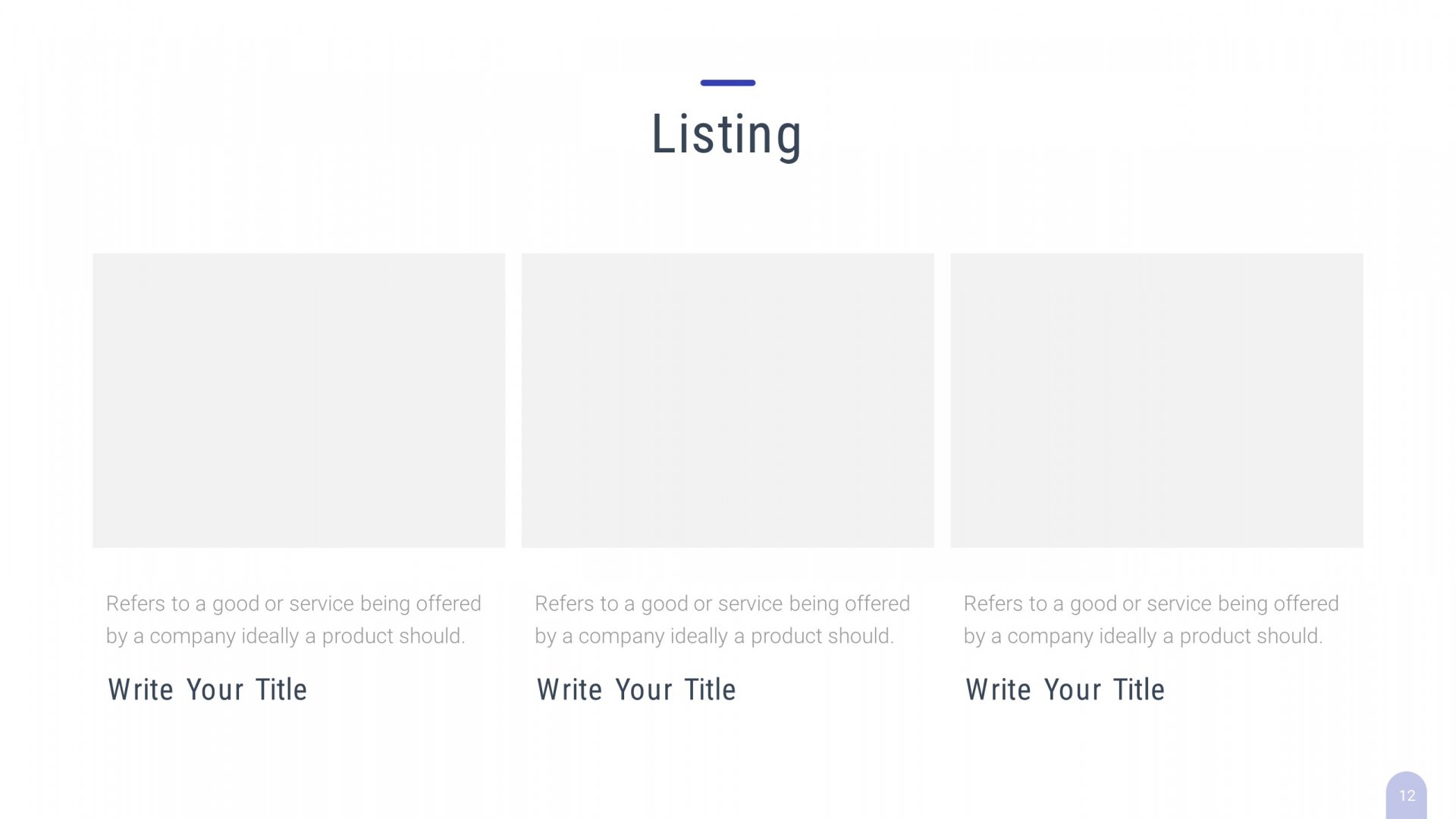
Task: Click the word "Title" in left column title
Action: click(281, 690)
